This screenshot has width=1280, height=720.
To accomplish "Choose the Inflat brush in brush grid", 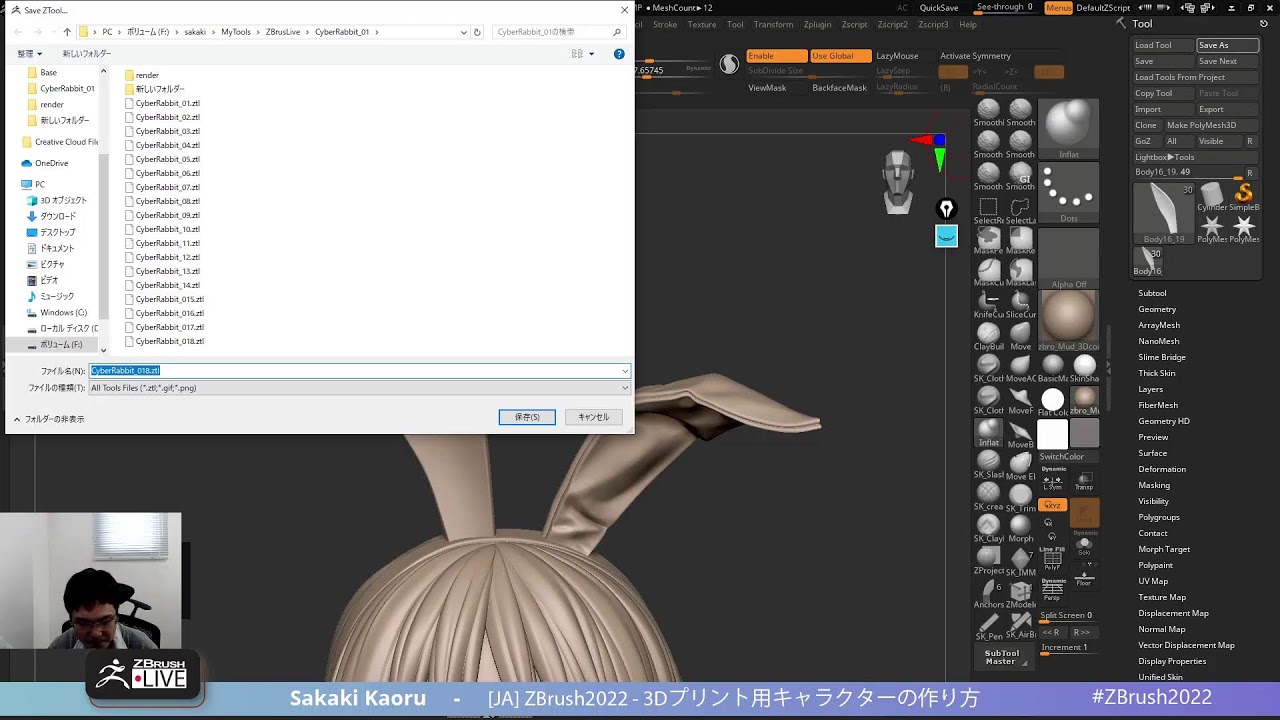I will pos(988,432).
